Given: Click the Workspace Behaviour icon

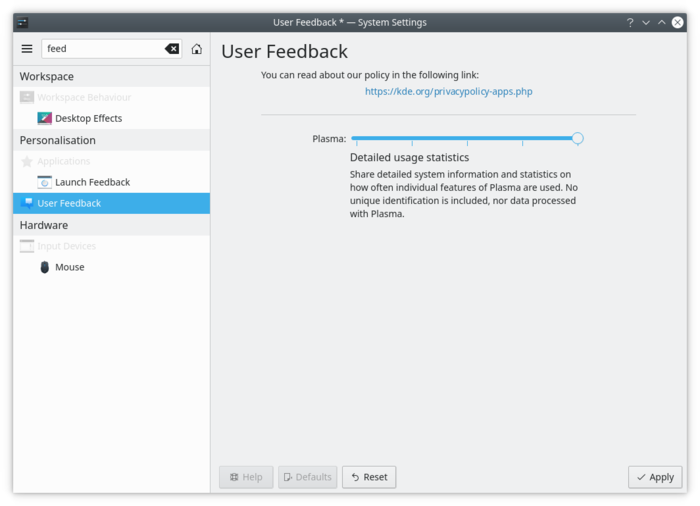Looking at the screenshot, I should [27, 97].
